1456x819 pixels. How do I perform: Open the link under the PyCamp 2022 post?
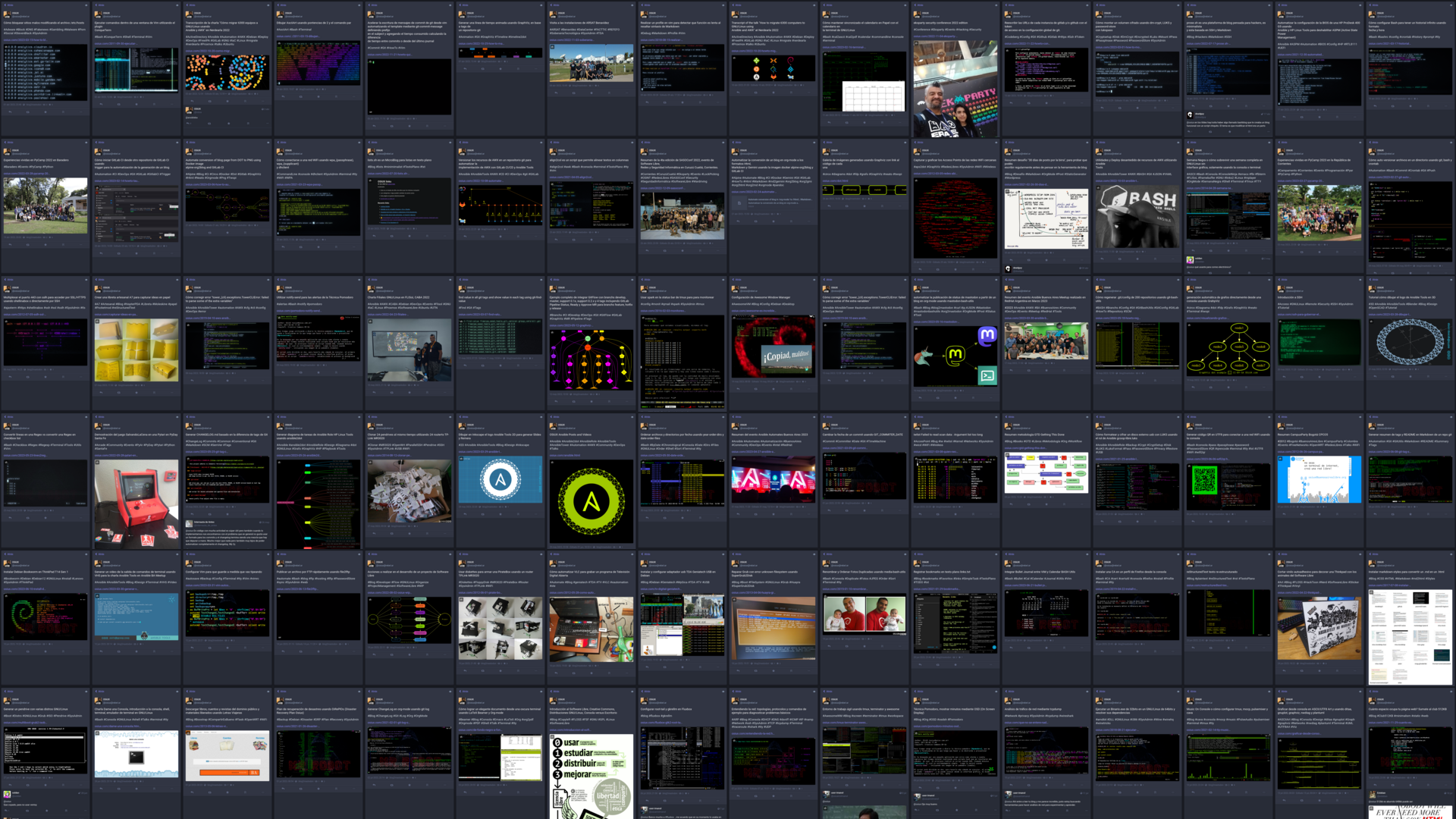point(27,174)
